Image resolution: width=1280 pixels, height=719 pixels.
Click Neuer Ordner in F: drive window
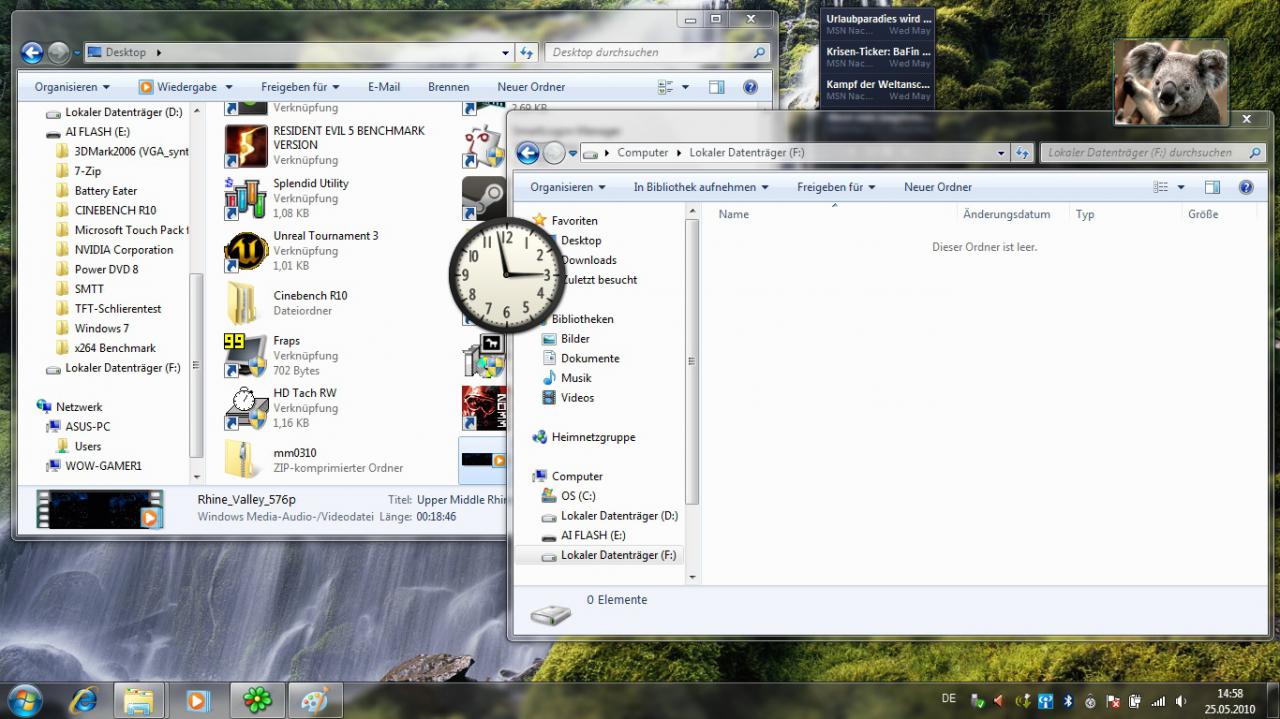click(x=938, y=187)
